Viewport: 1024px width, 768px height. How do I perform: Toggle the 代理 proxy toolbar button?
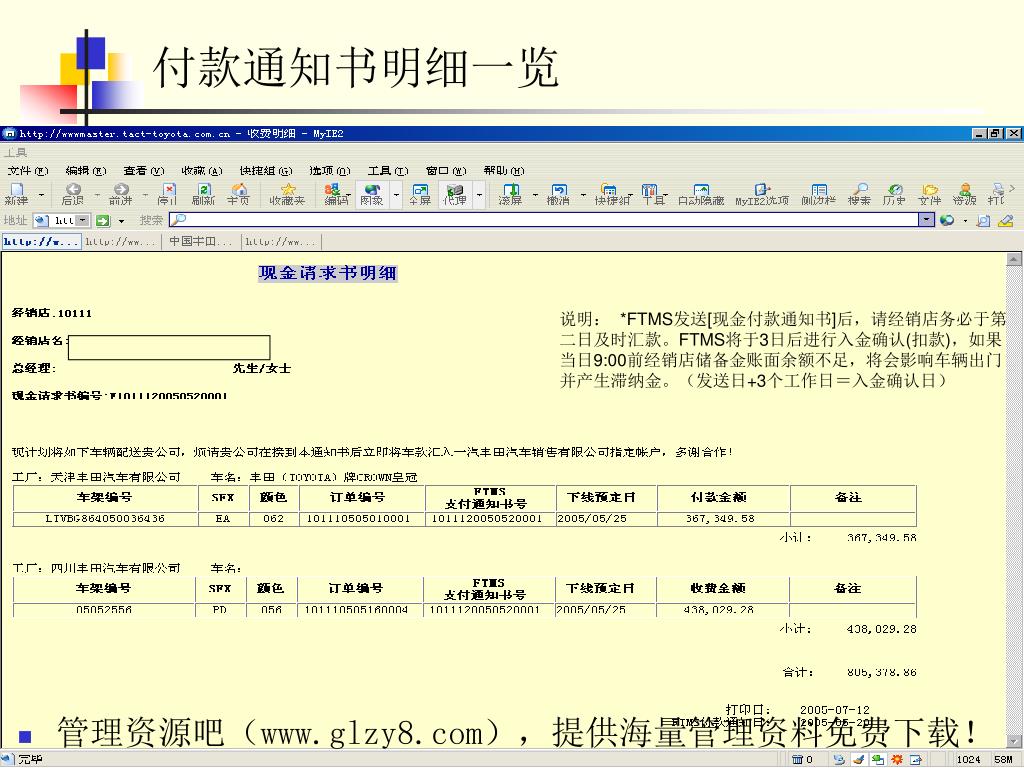click(455, 194)
